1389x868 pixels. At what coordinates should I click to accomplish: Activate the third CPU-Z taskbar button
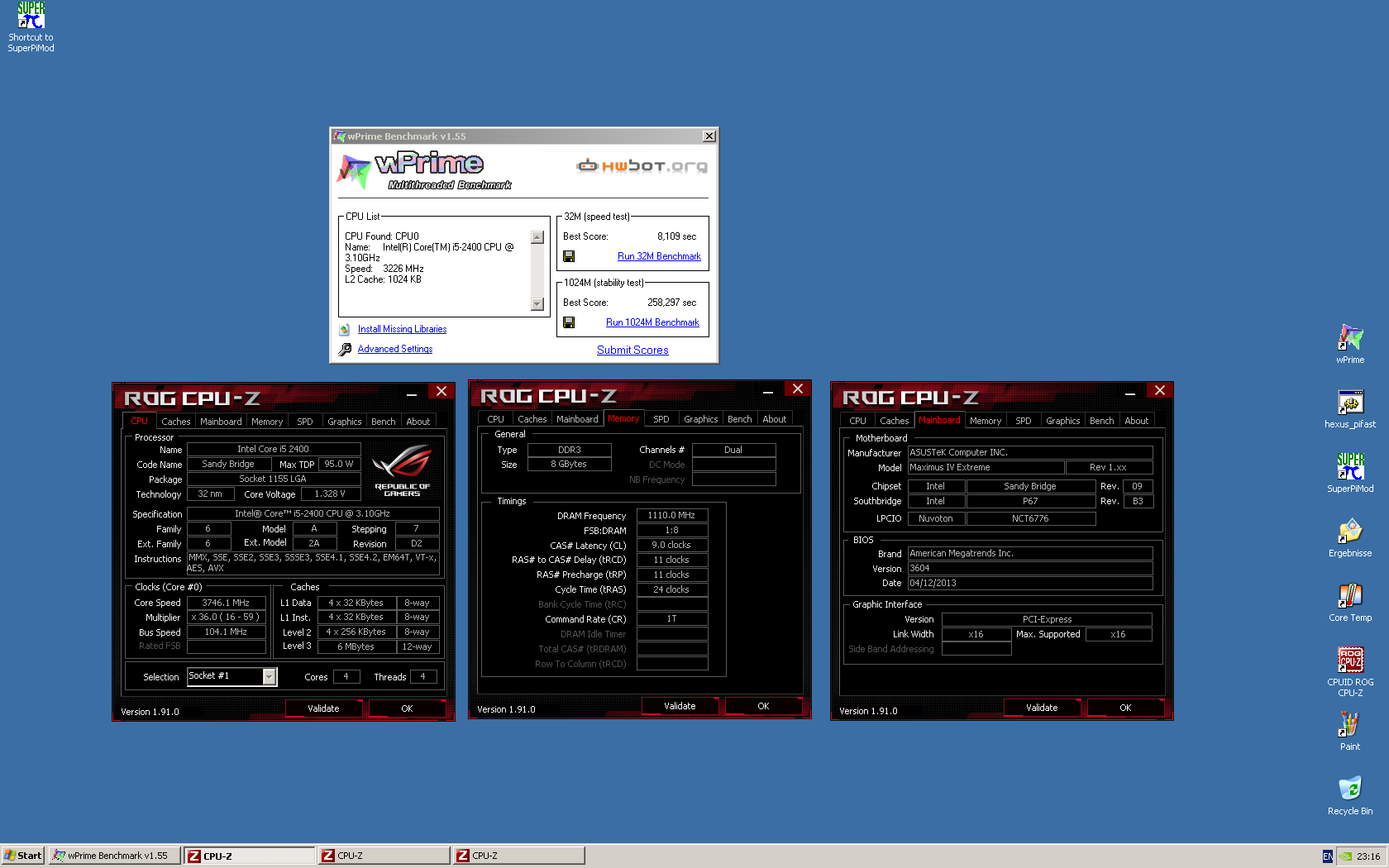tap(518, 856)
